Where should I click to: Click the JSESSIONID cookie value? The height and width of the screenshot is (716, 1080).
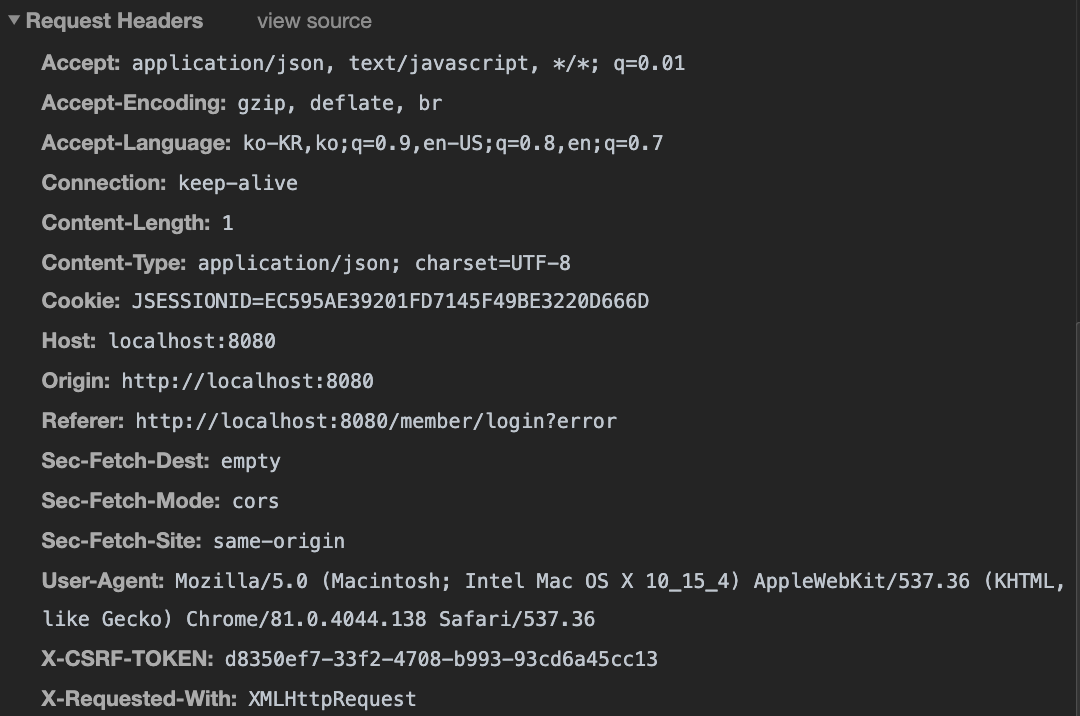[390, 301]
